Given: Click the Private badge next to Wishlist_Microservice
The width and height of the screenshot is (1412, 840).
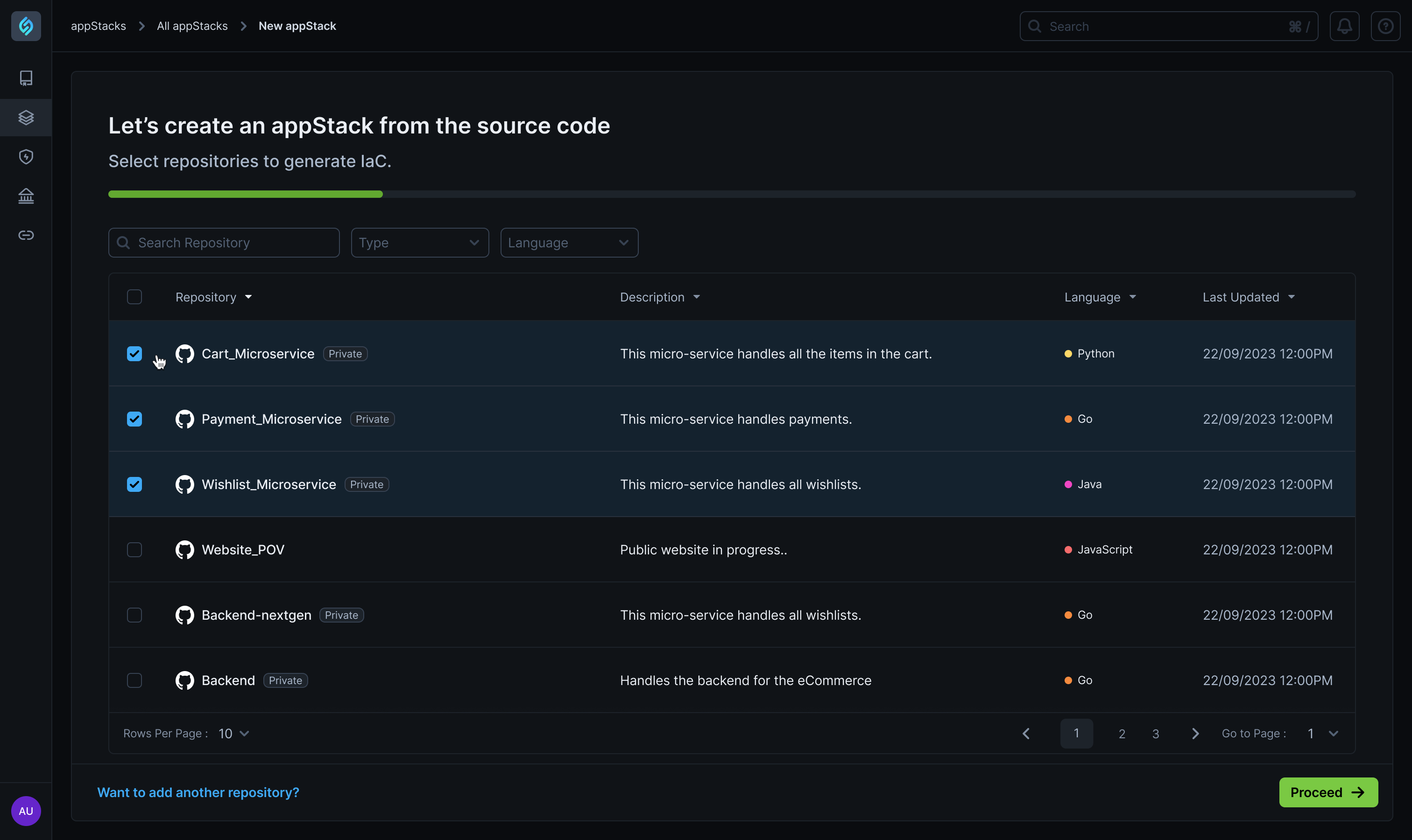Looking at the screenshot, I should click(x=367, y=484).
